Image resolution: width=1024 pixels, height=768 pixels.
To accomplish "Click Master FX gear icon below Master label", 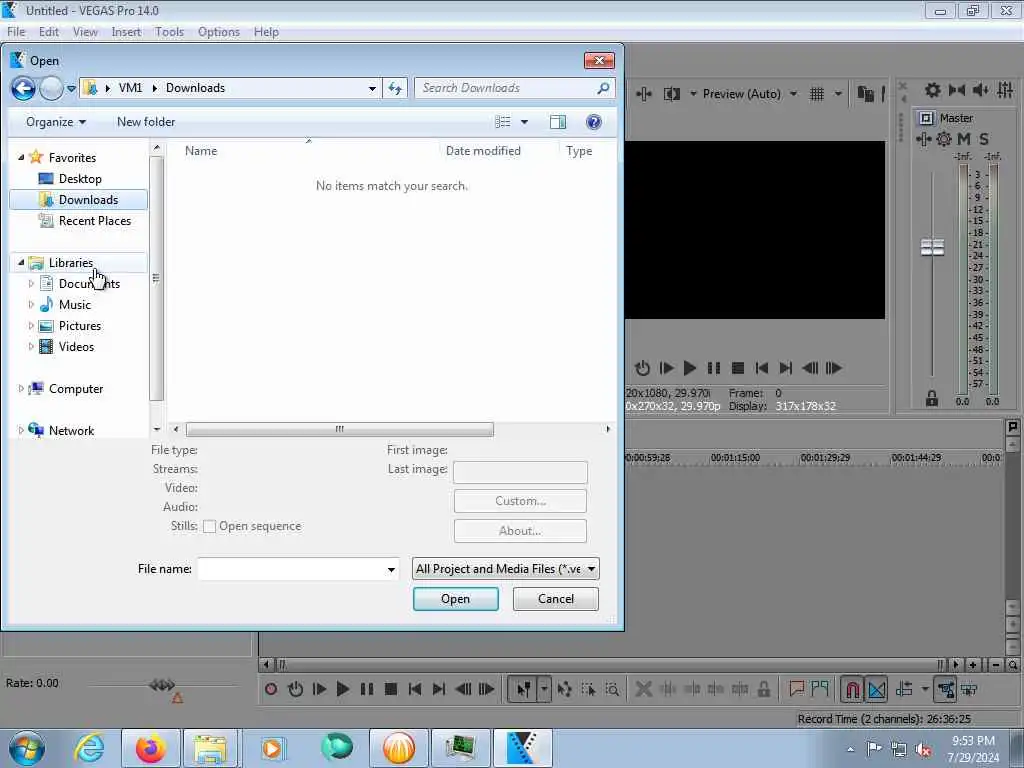I will [x=944, y=139].
